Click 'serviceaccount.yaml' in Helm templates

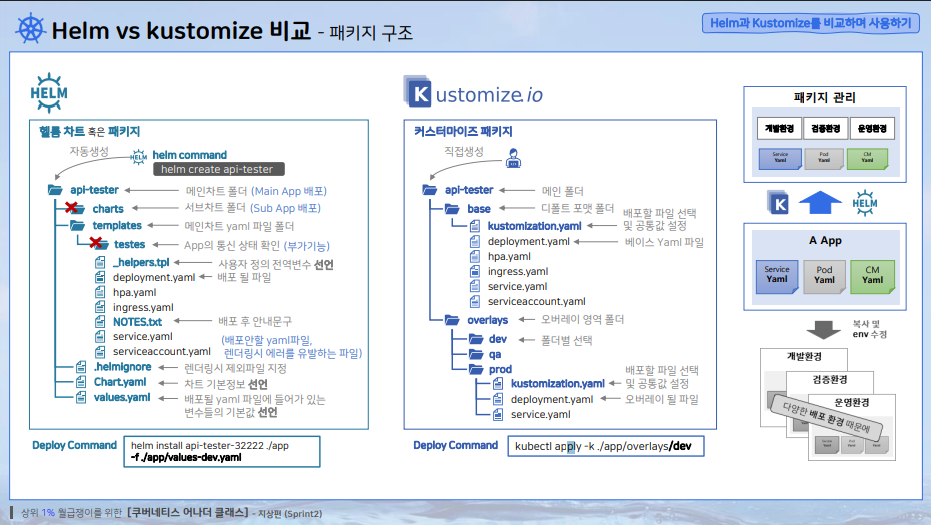(162, 351)
